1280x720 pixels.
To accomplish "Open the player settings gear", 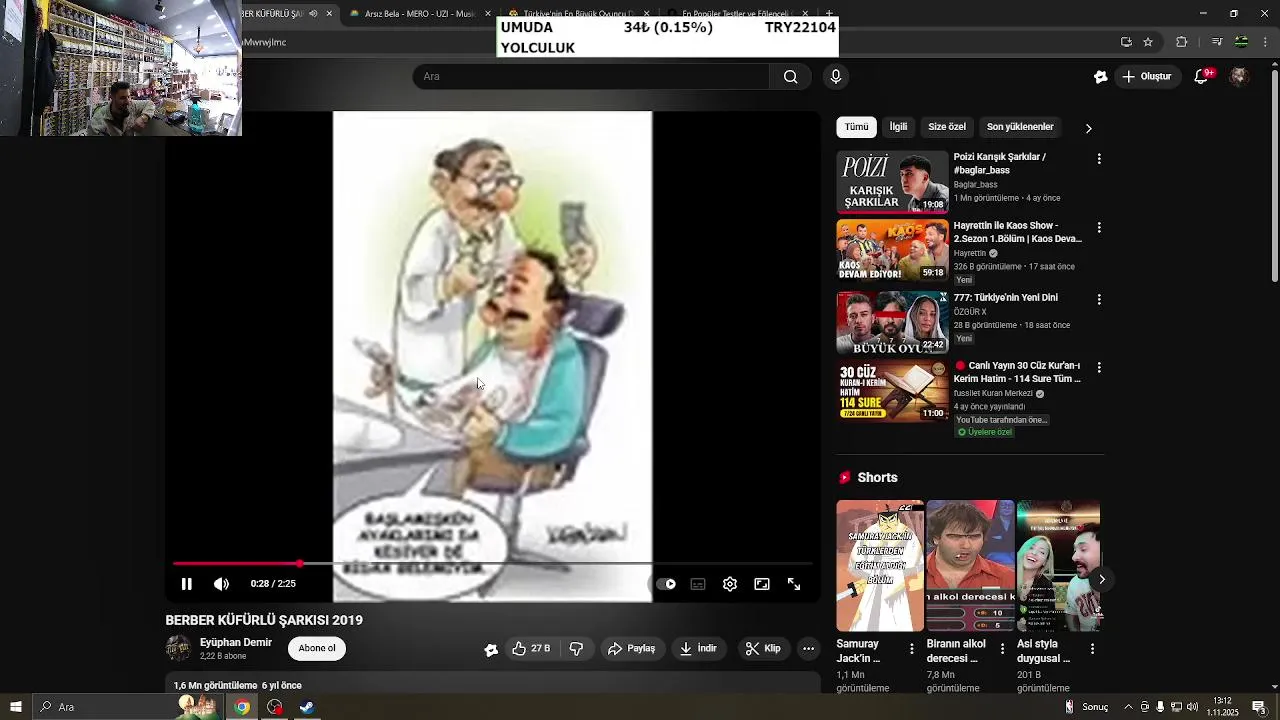I will coord(730,584).
